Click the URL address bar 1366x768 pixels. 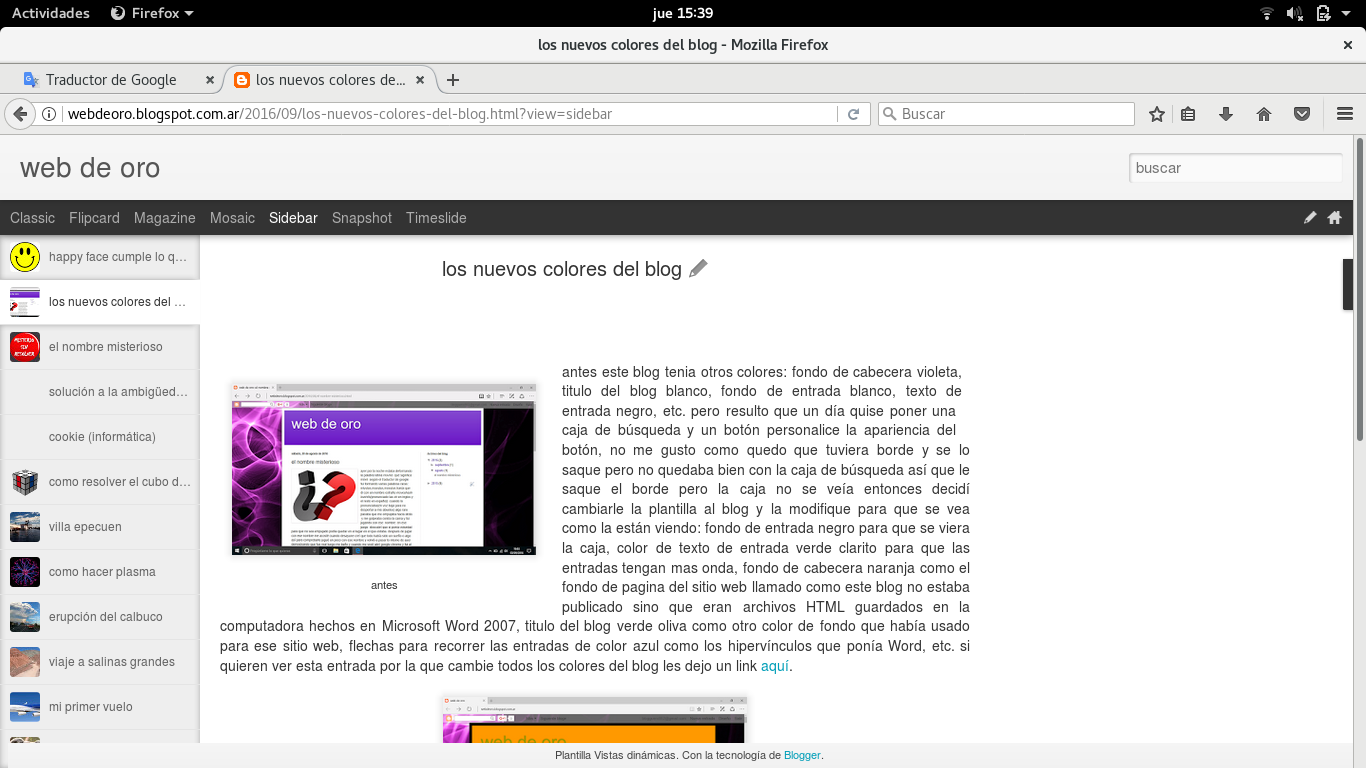pyautogui.click(x=450, y=114)
